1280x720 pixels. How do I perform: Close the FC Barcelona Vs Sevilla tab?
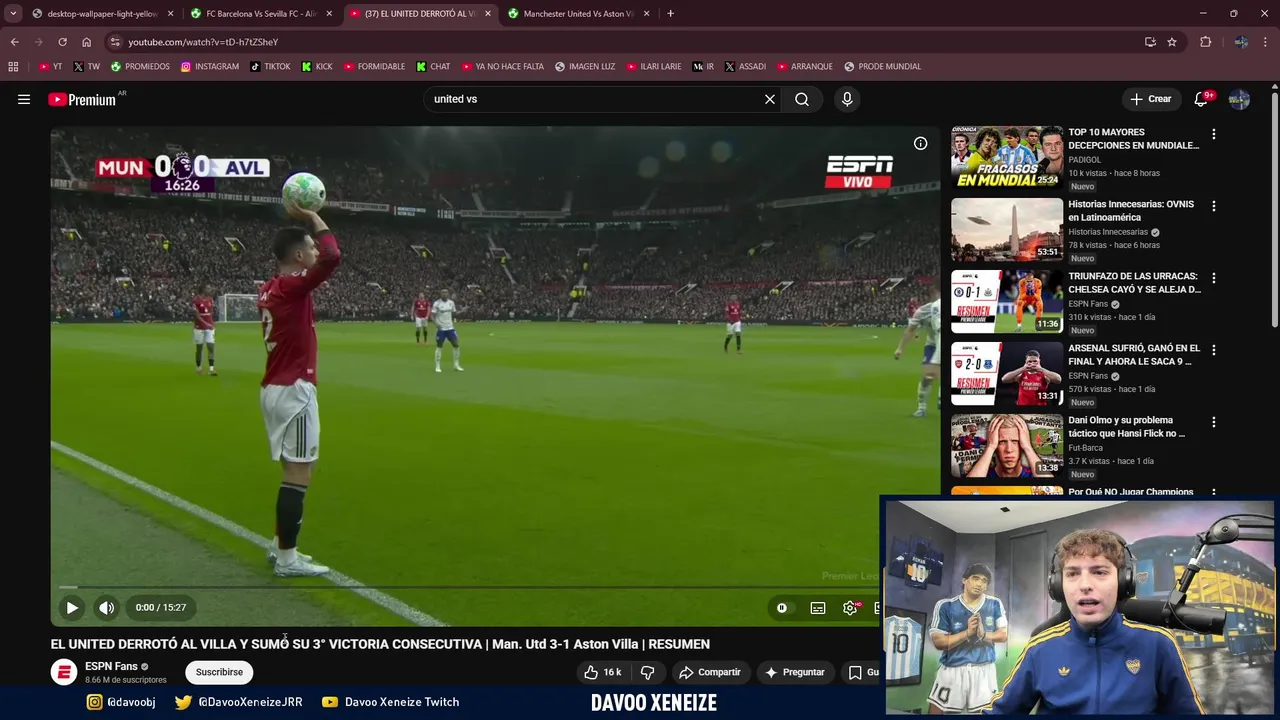pyautogui.click(x=329, y=14)
